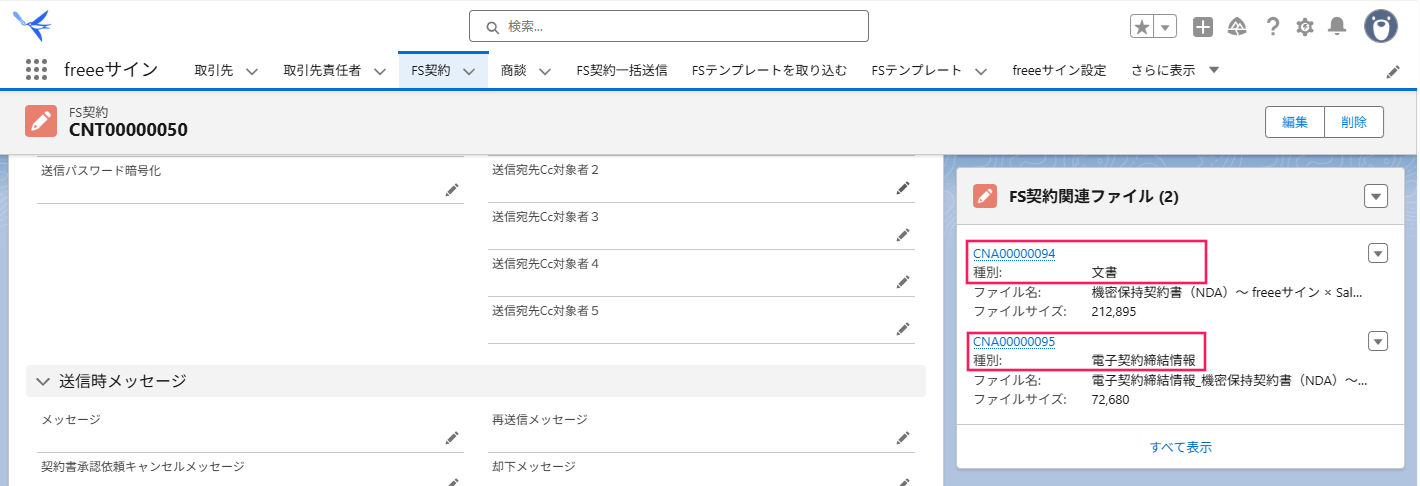This screenshot has width=1420, height=486.
Task: Open the CNA00000095 row actions dropdown
Action: click(1378, 342)
